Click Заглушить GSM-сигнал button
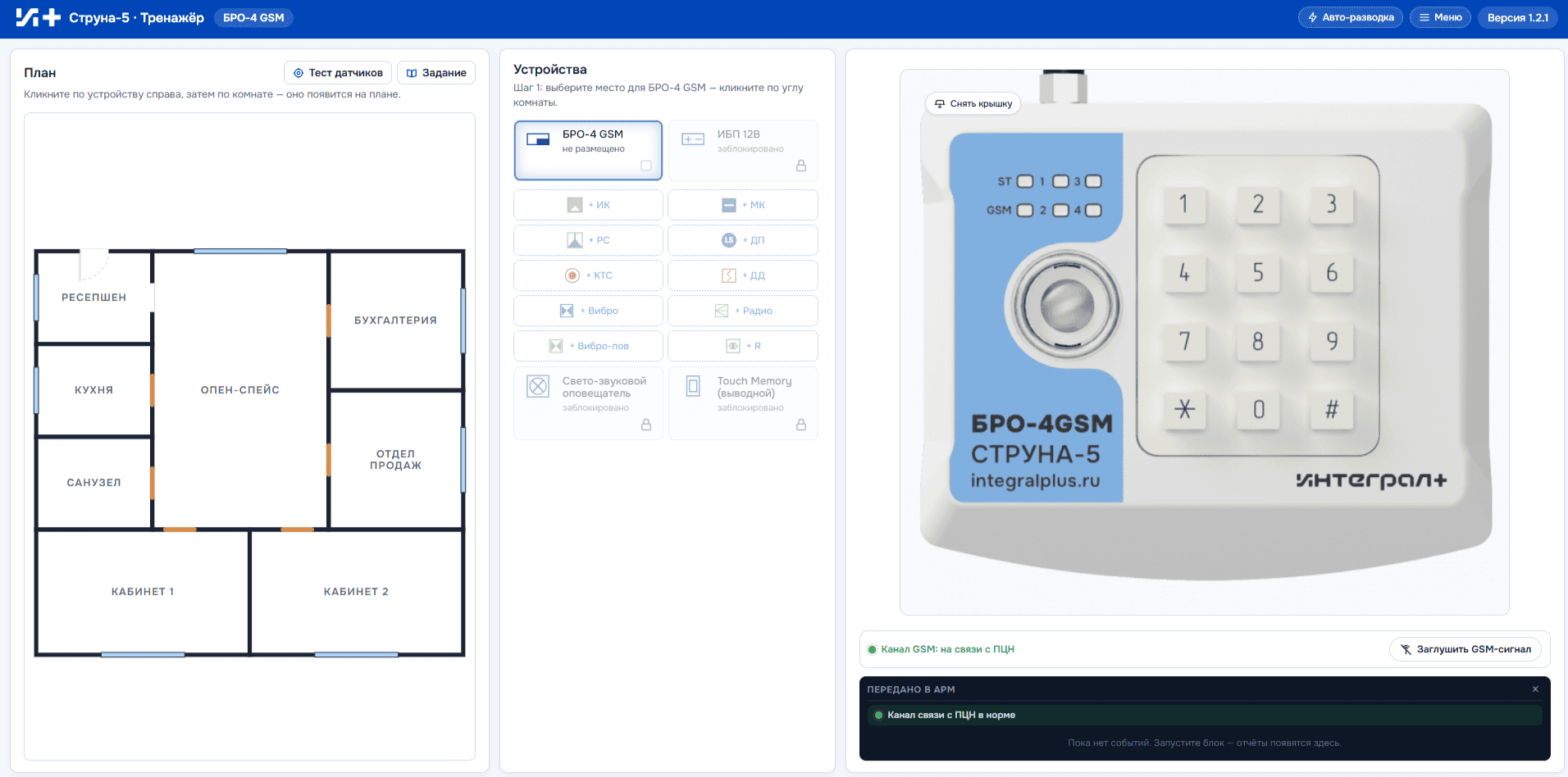The image size is (1568, 777). [1465, 649]
